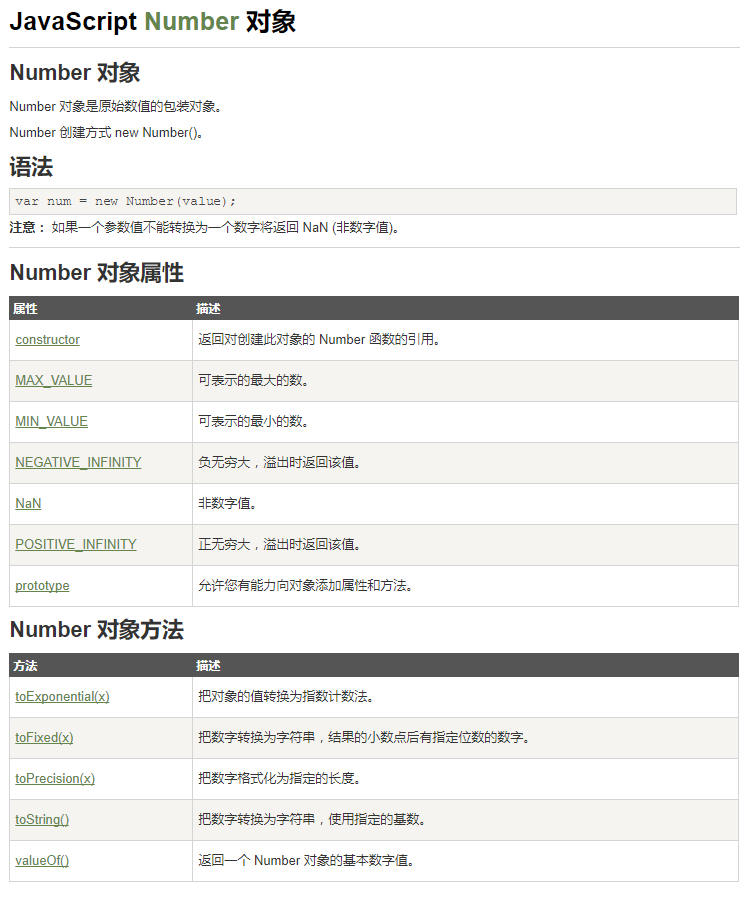745x903 pixels.
Task: Click the description '负无穷大，溢出时返回该值。'
Action: click(280, 462)
